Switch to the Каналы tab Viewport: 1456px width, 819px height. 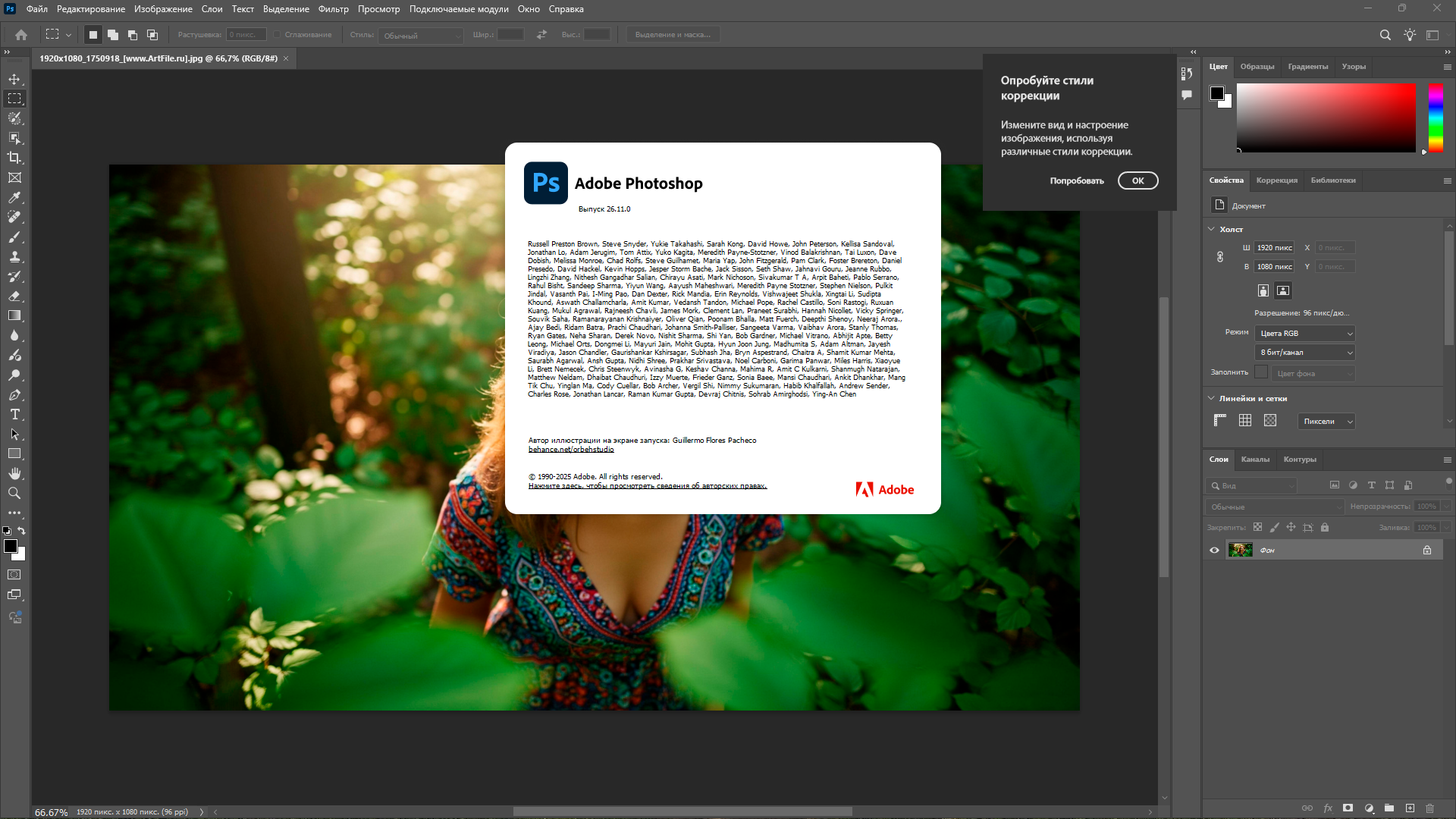pos(1255,459)
